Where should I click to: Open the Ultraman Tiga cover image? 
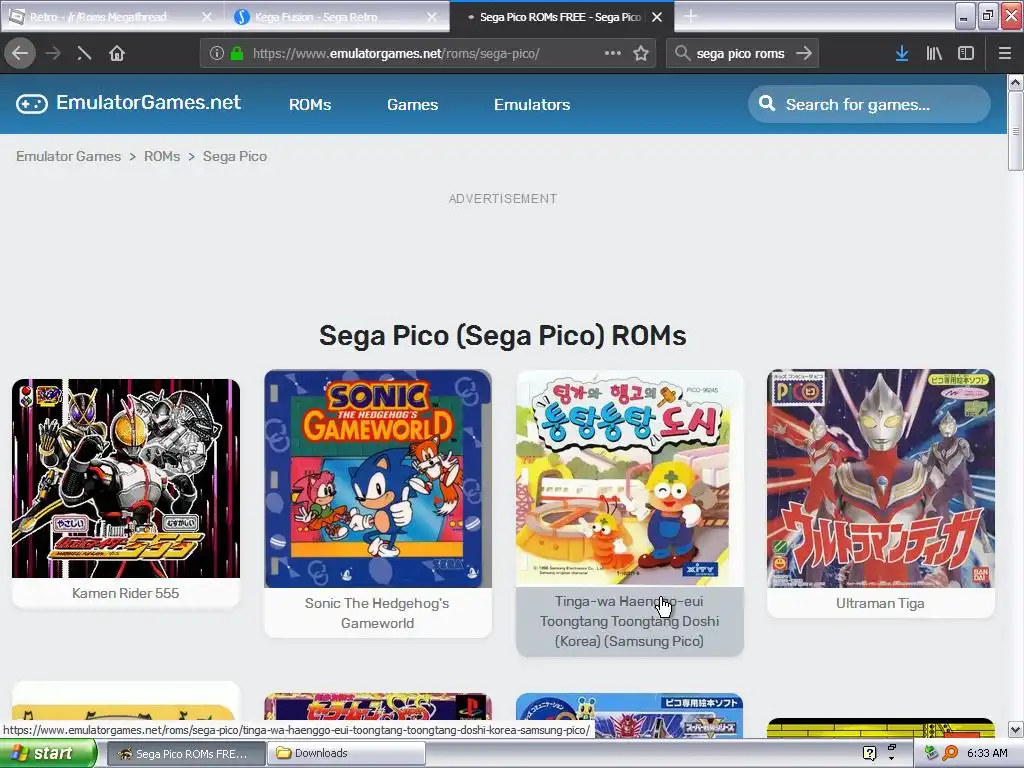tap(880, 479)
